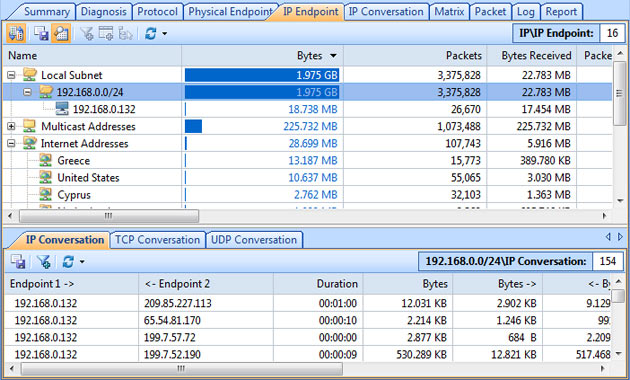Click the tab scroll-left arrow in lower pane
Screen dimensions: 630x380
pos(608,237)
